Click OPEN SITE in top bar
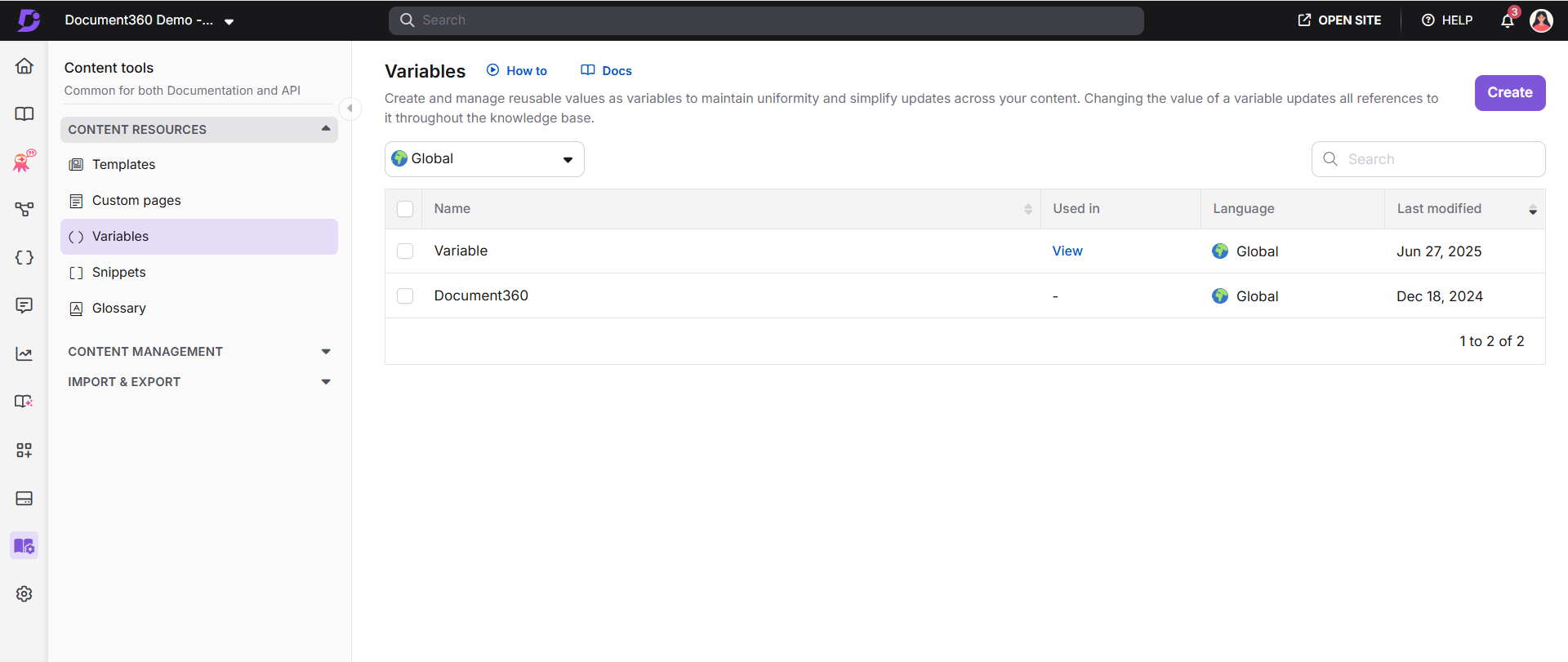Screen dimensions: 1568x662 click(1339, 20)
